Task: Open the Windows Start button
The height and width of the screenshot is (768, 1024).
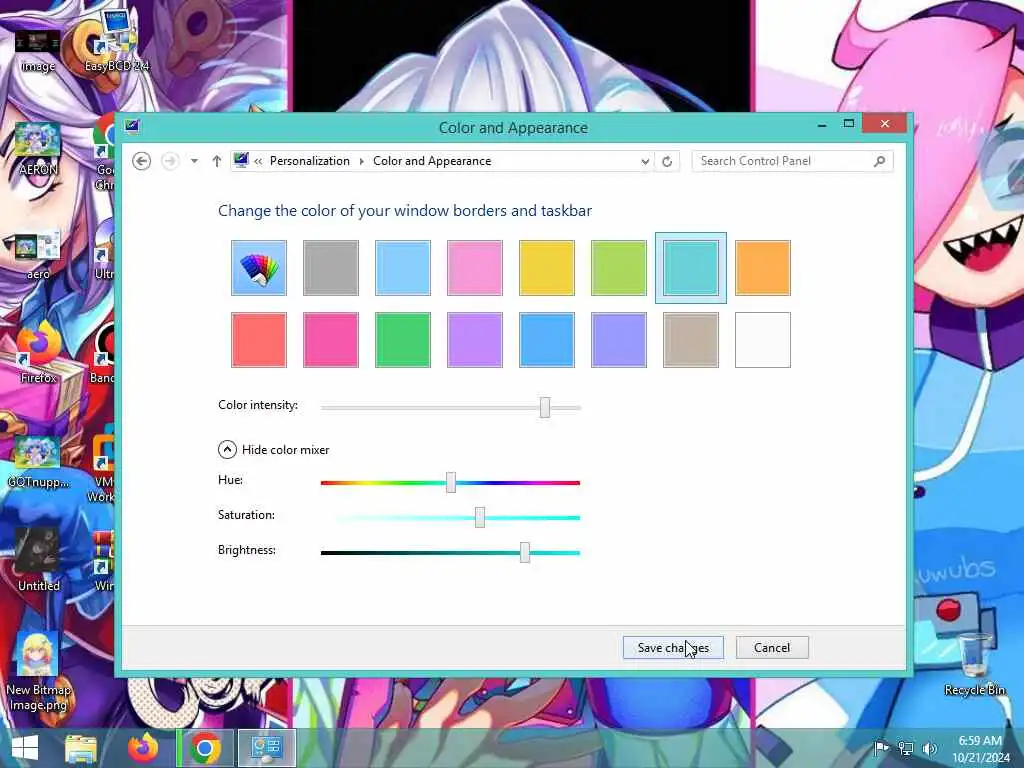Action: point(25,748)
